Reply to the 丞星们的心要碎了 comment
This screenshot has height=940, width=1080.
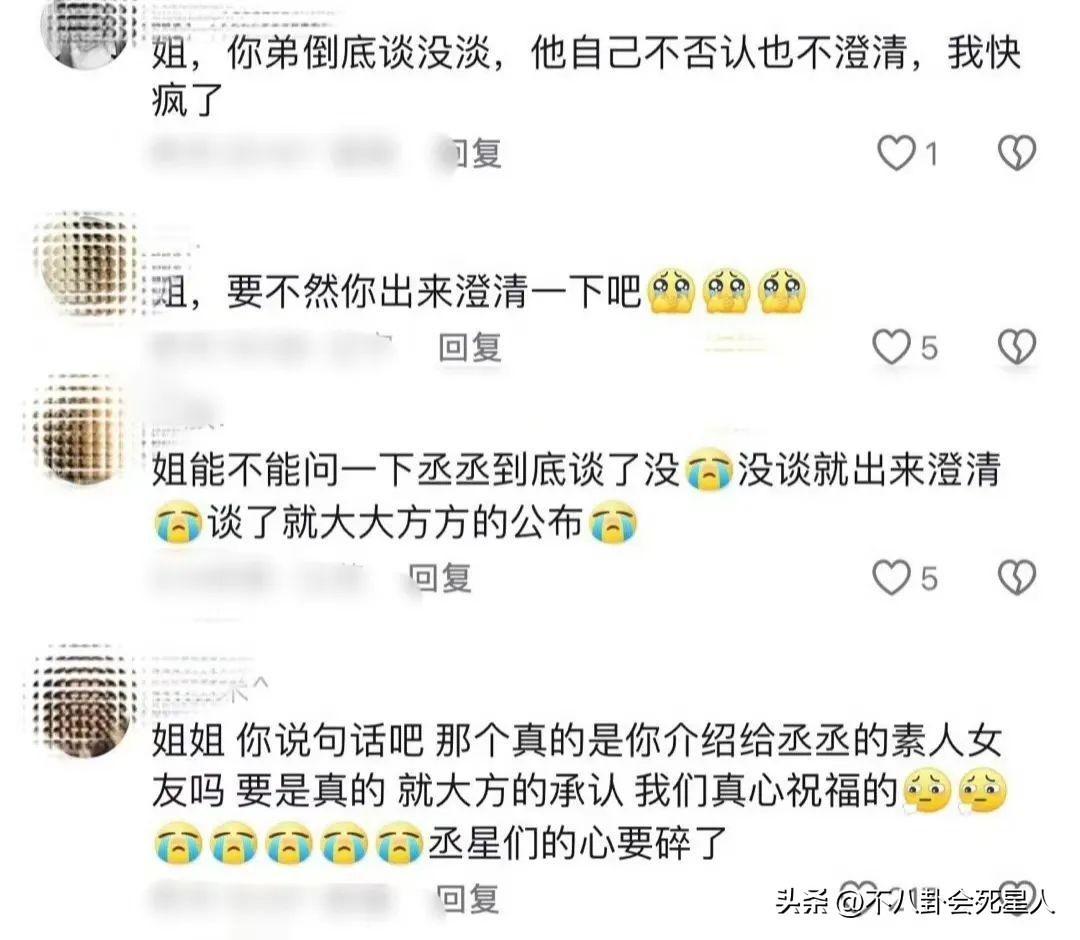click(x=468, y=899)
